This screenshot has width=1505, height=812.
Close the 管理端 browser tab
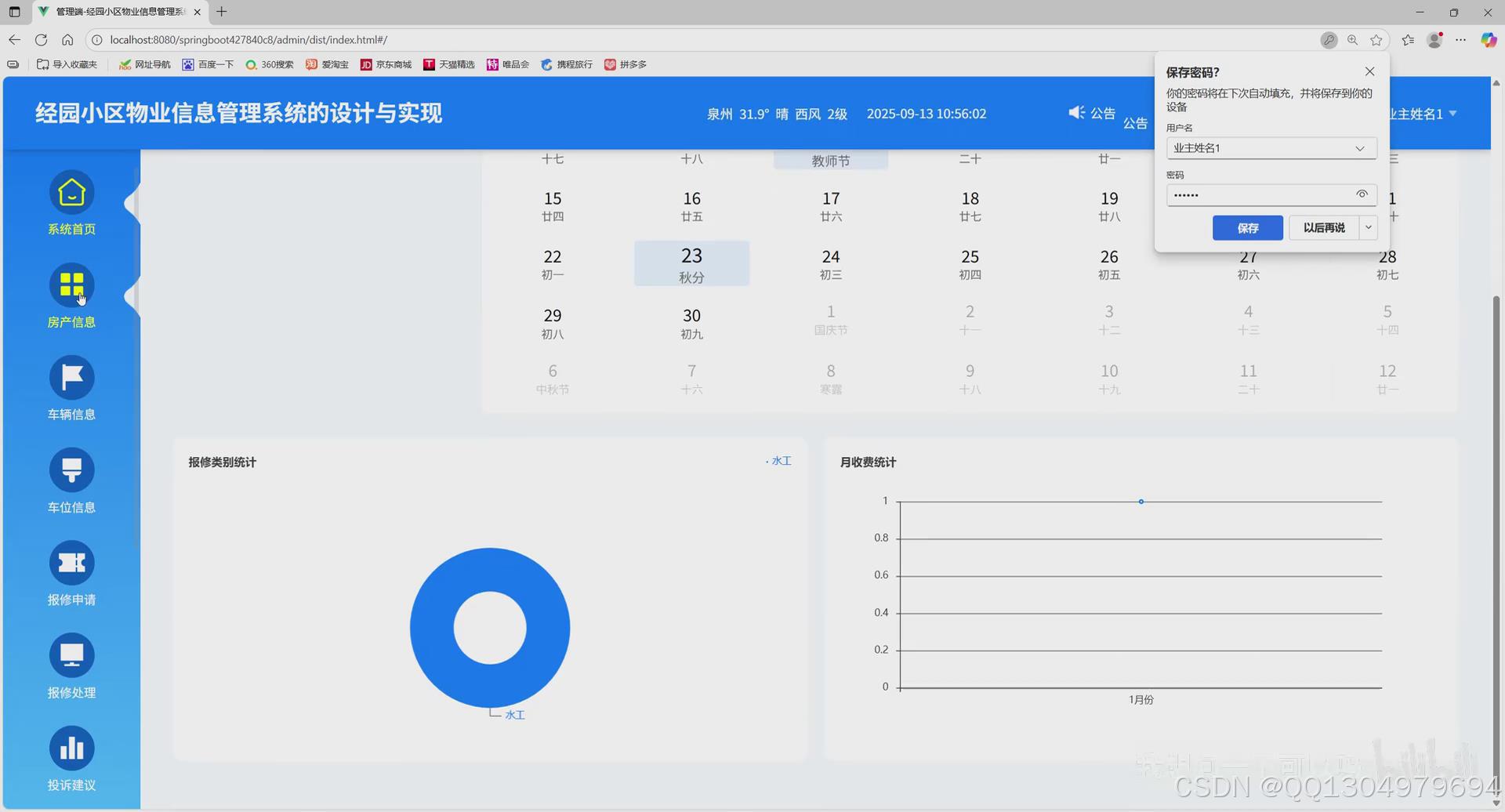click(198, 12)
